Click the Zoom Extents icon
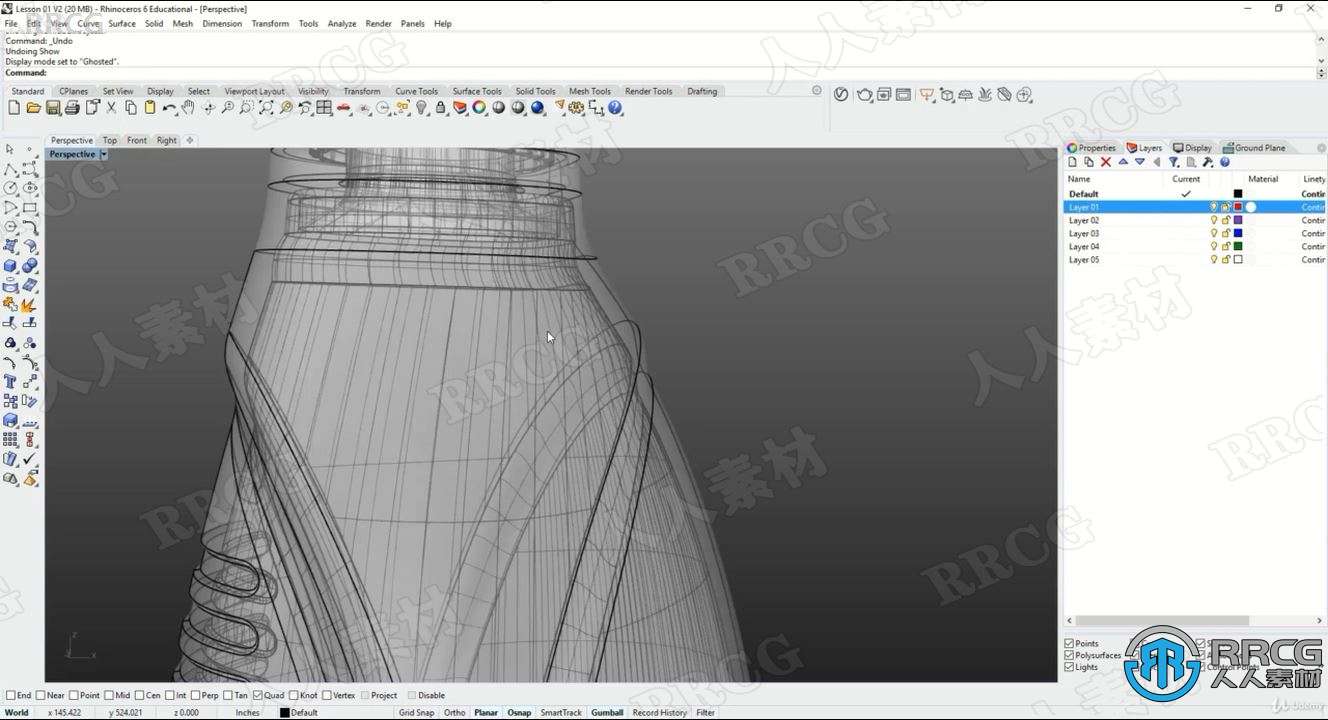Image resolution: width=1328 pixels, height=720 pixels. pos(266,108)
